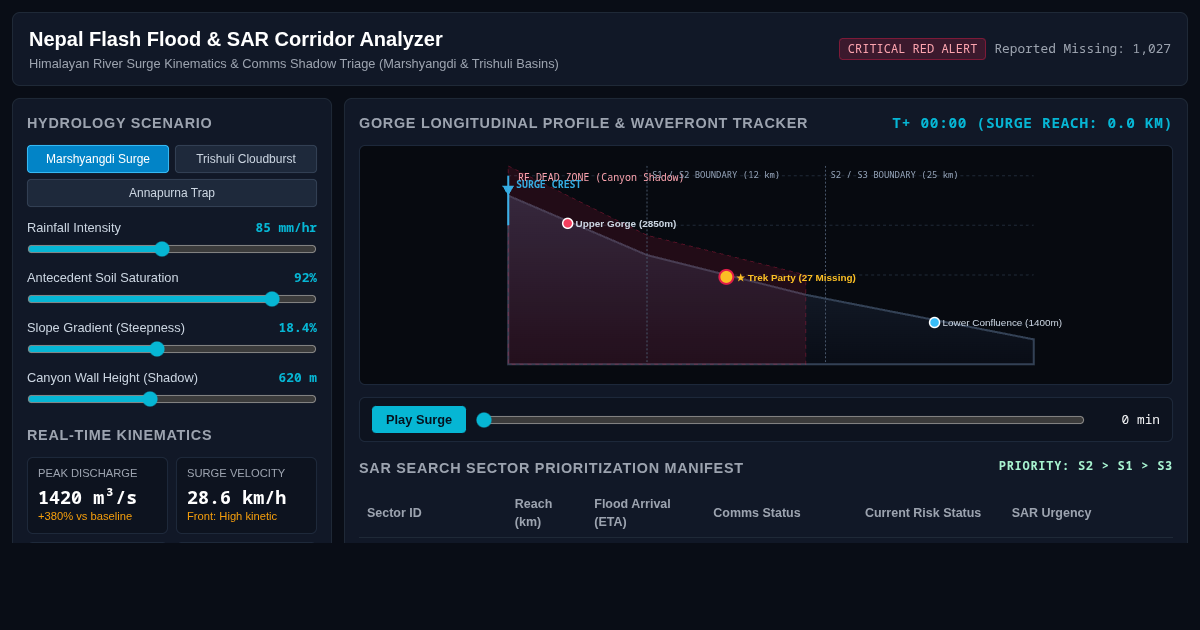Click the Lower Confluence blue marker
1200x630 pixels.
tap(935, 323)
